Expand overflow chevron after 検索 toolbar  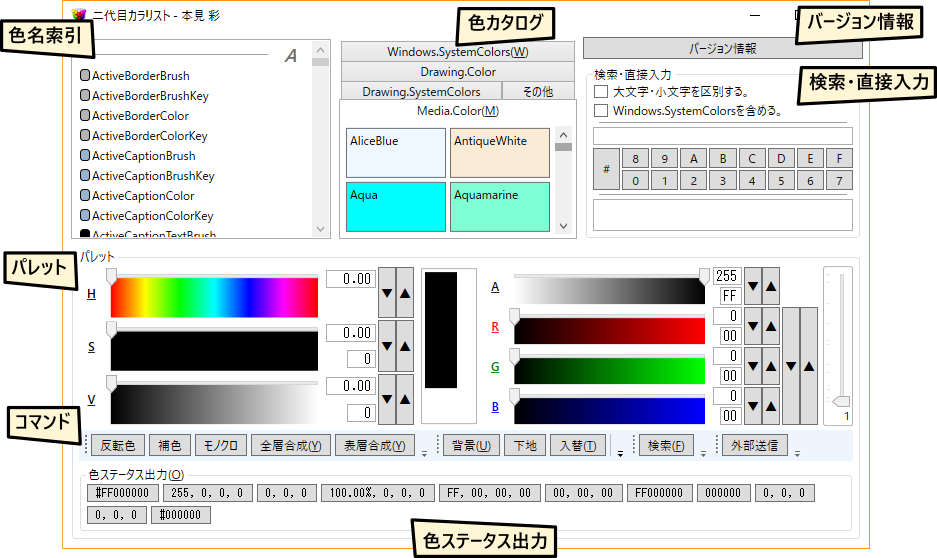tap(703, 454)
